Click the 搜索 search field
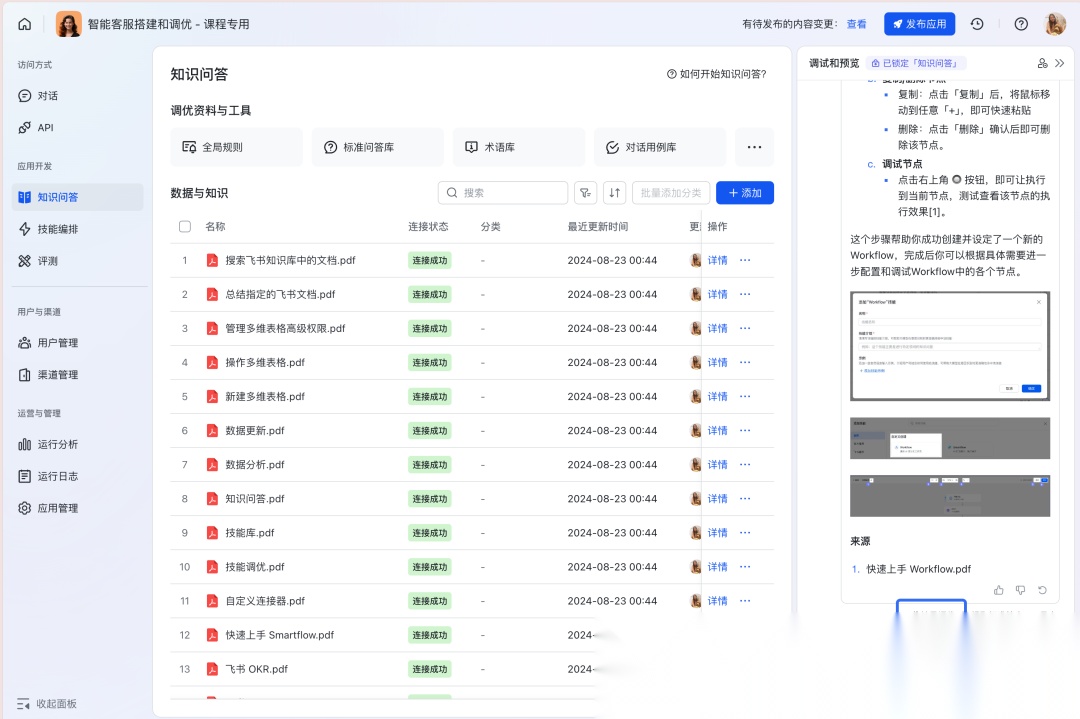This screenshot has height=719, width=1080. [x=503, y=193]
